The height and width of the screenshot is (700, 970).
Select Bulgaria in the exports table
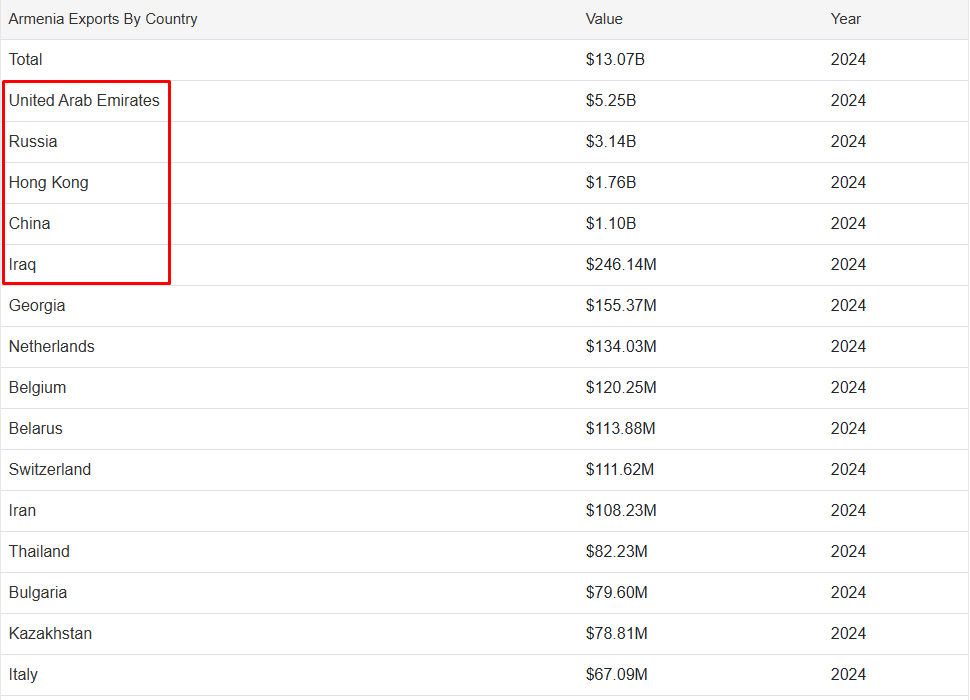pyautogui.click(x=38, y=592)
